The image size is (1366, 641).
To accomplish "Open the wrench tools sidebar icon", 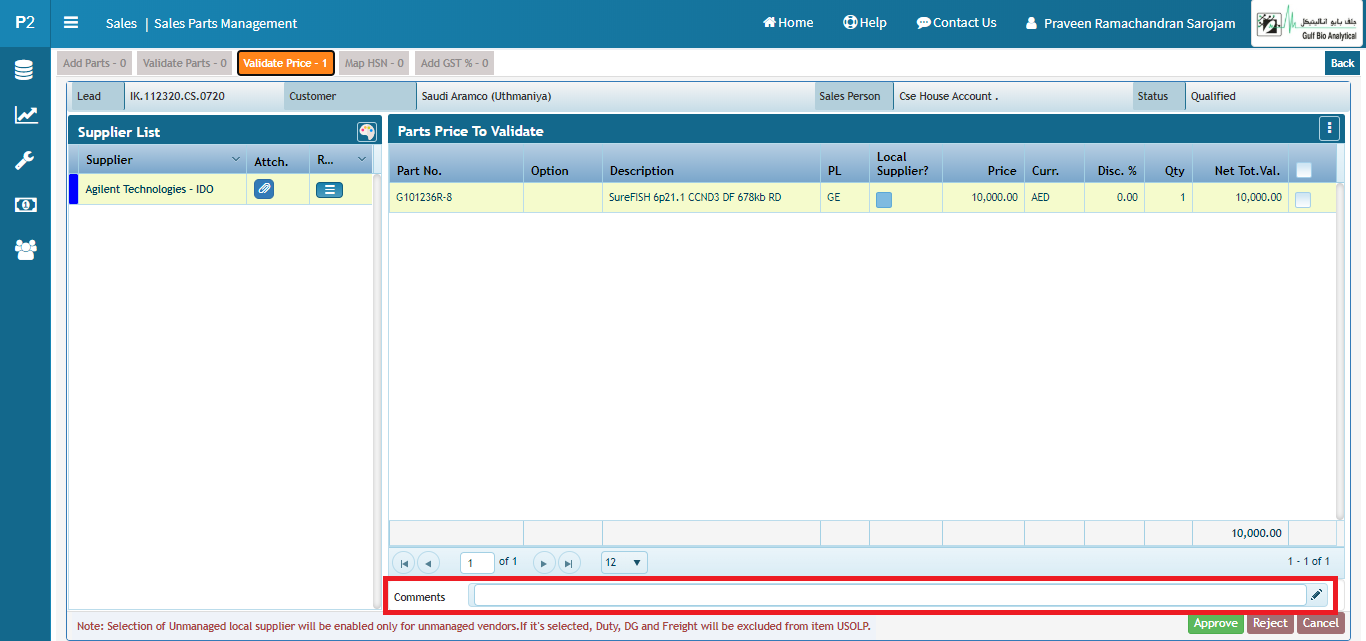I will (25, 160).
